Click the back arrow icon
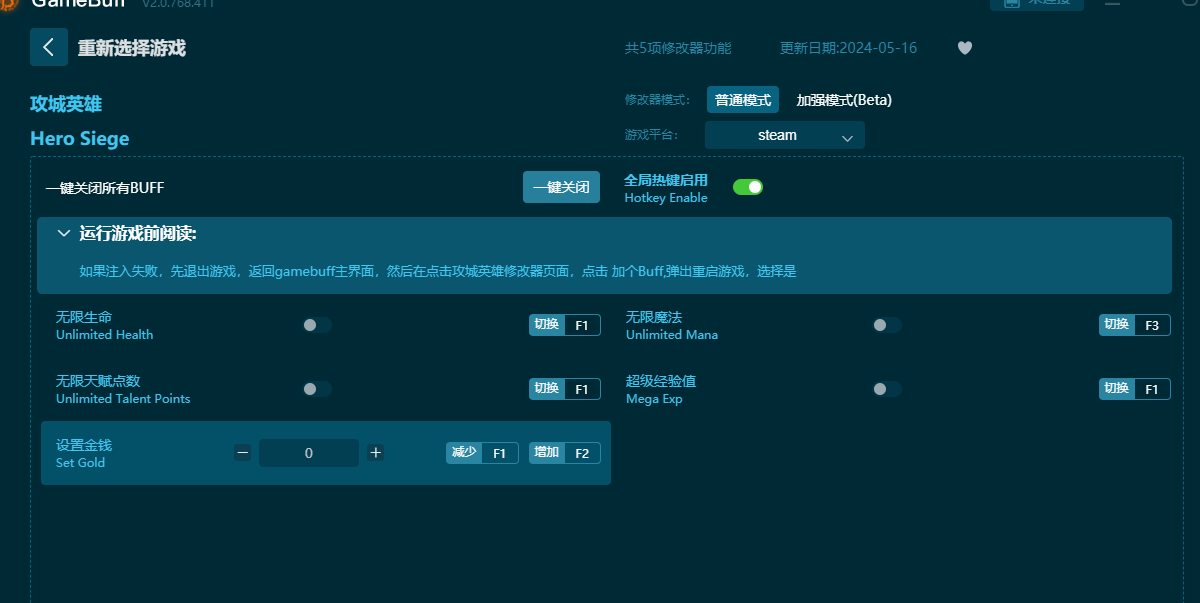 pos(48,47)
